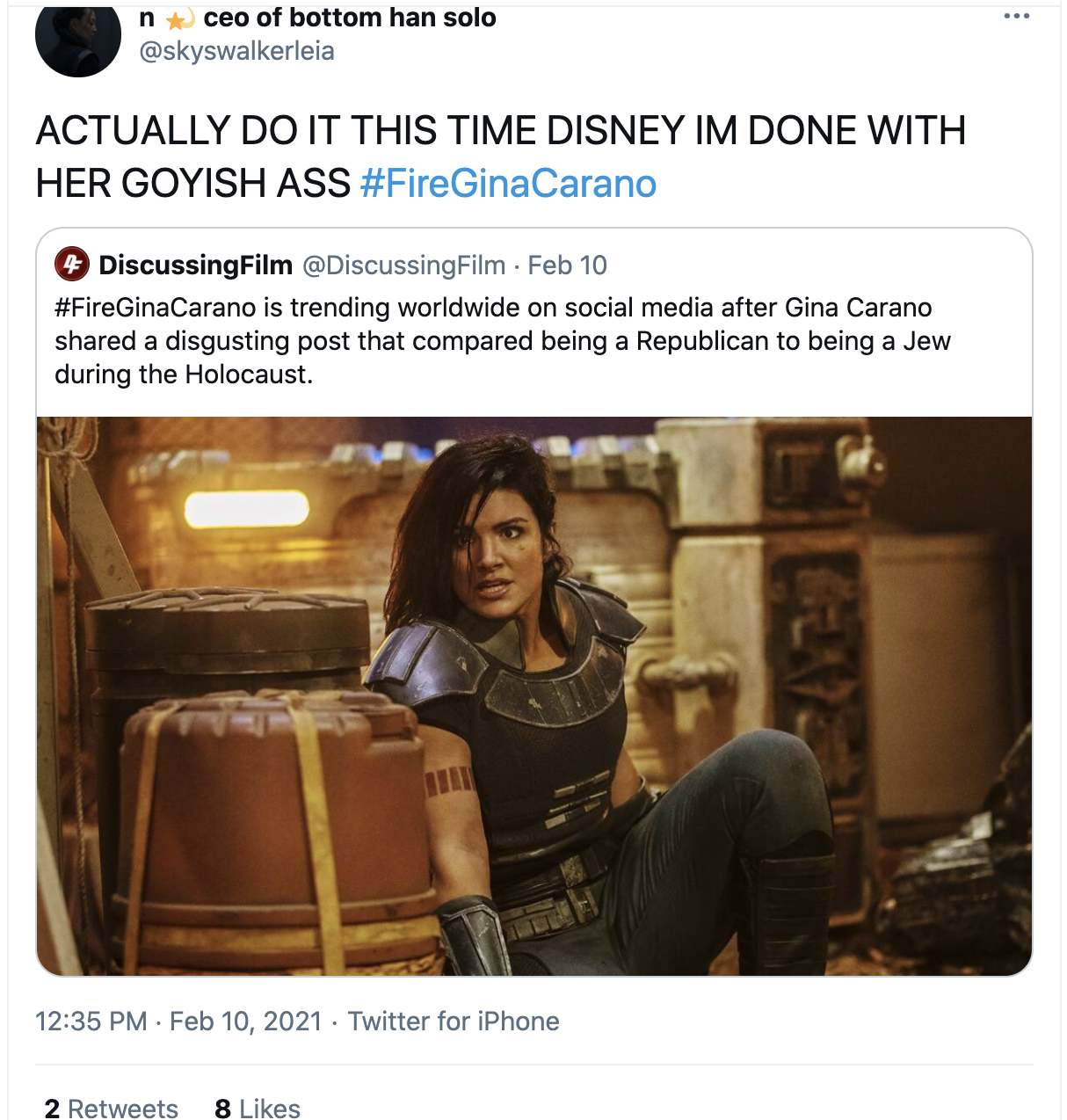Click the quoted tweet text body
The image size is (1067, 1120).
click(503, 341)
